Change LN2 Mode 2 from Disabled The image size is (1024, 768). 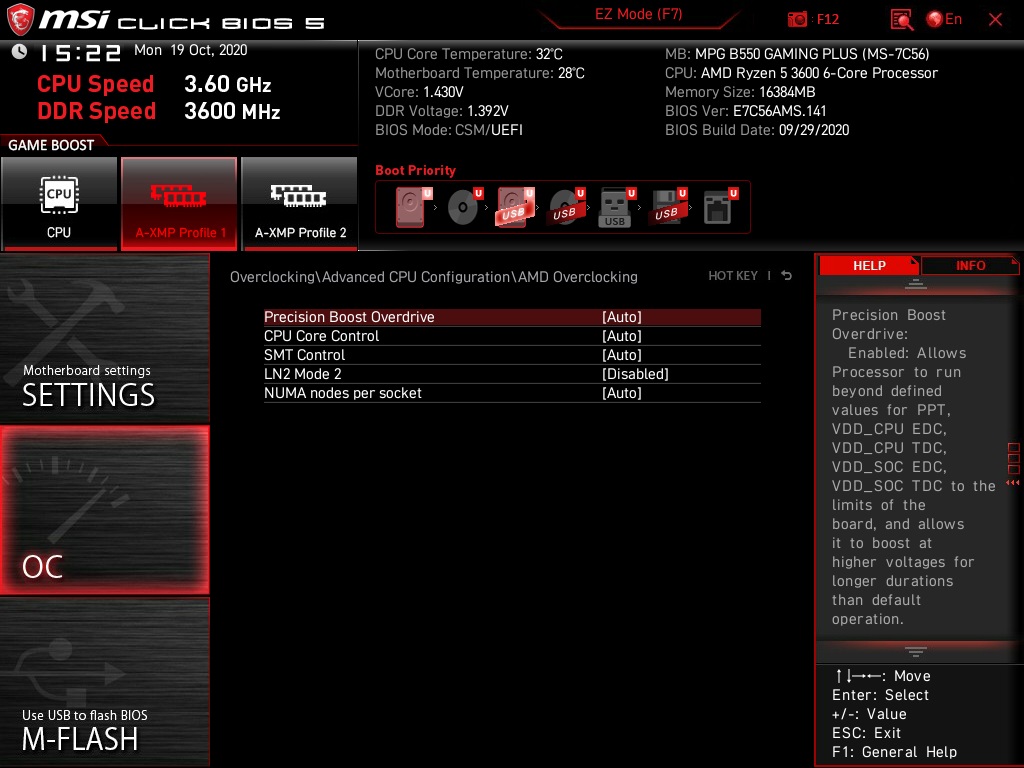(x=636, y=374)
